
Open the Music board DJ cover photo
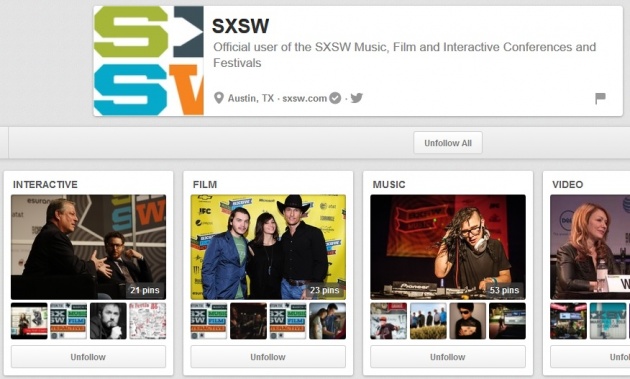(x=448, y=247)
